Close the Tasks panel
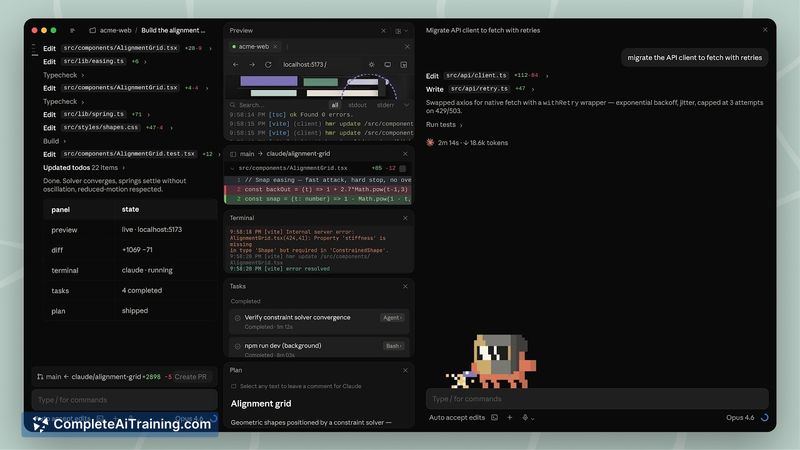Viewport: 800px width, 450px height. tap(405, 287)
